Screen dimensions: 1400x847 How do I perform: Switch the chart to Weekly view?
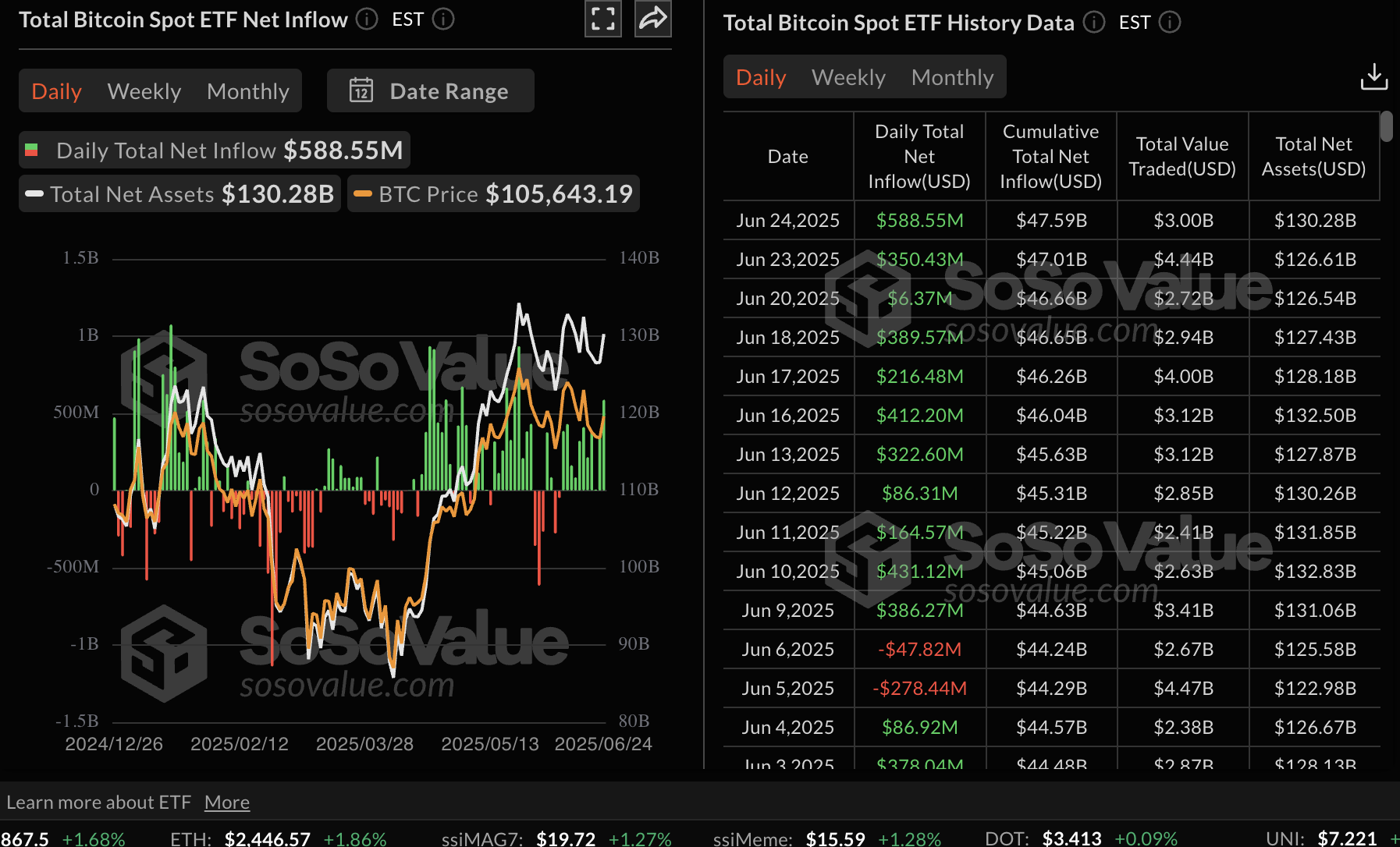(x=144, y=91)
